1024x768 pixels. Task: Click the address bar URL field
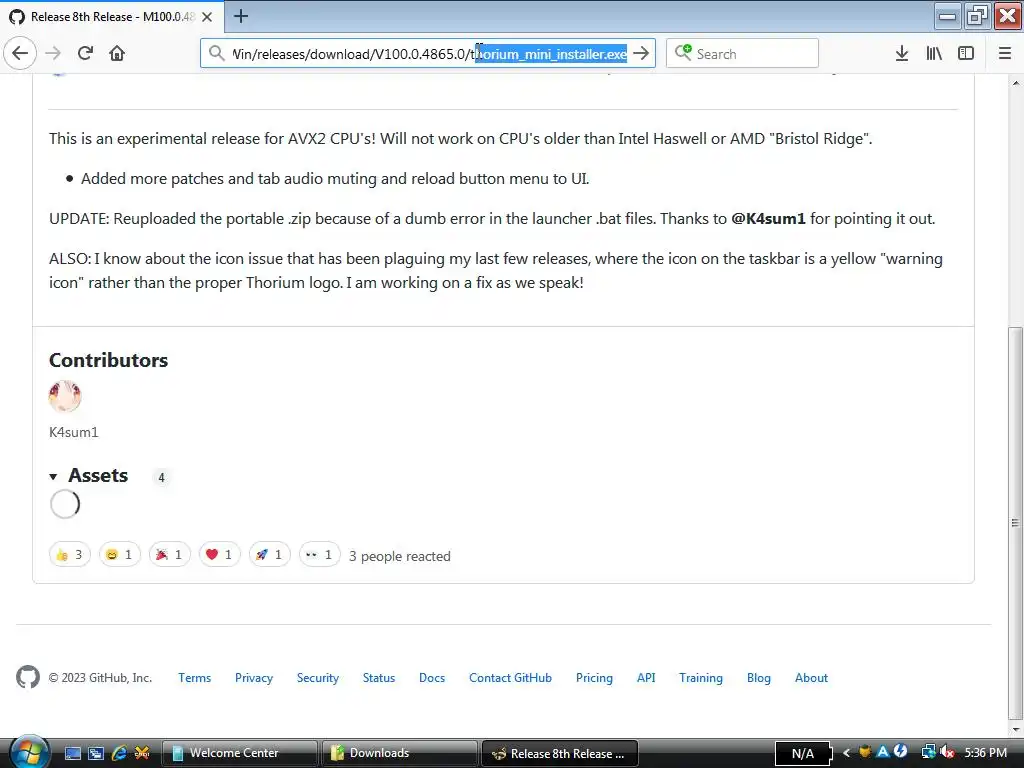[428, 54]
